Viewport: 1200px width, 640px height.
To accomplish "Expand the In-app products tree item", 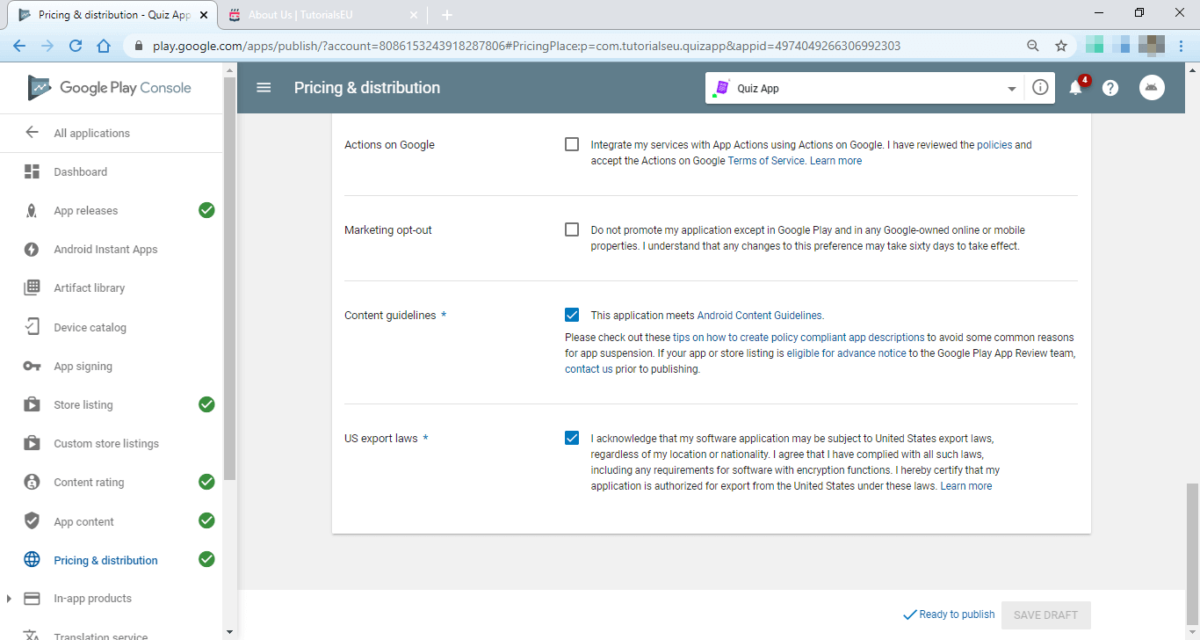I will click(10, 599).
